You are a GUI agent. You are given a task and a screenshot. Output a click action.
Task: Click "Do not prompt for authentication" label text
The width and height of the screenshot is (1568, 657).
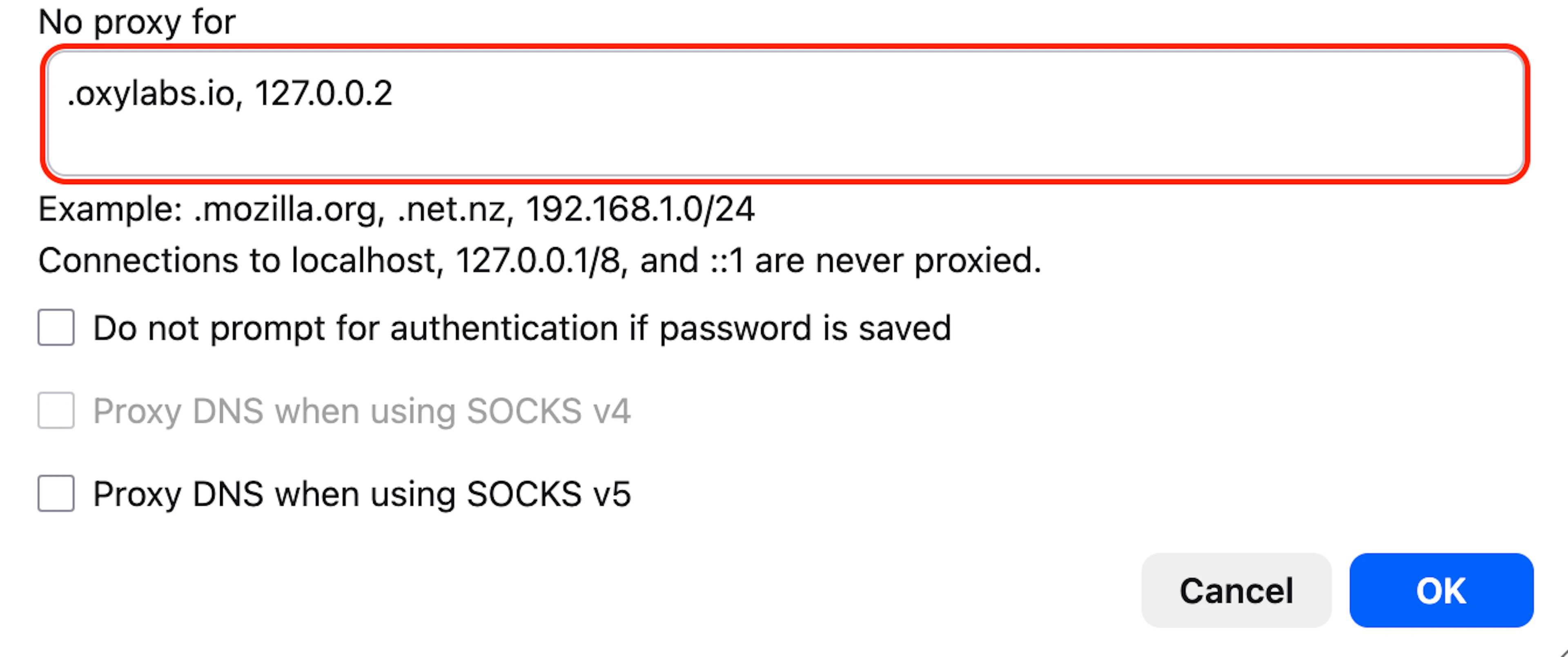522,328
